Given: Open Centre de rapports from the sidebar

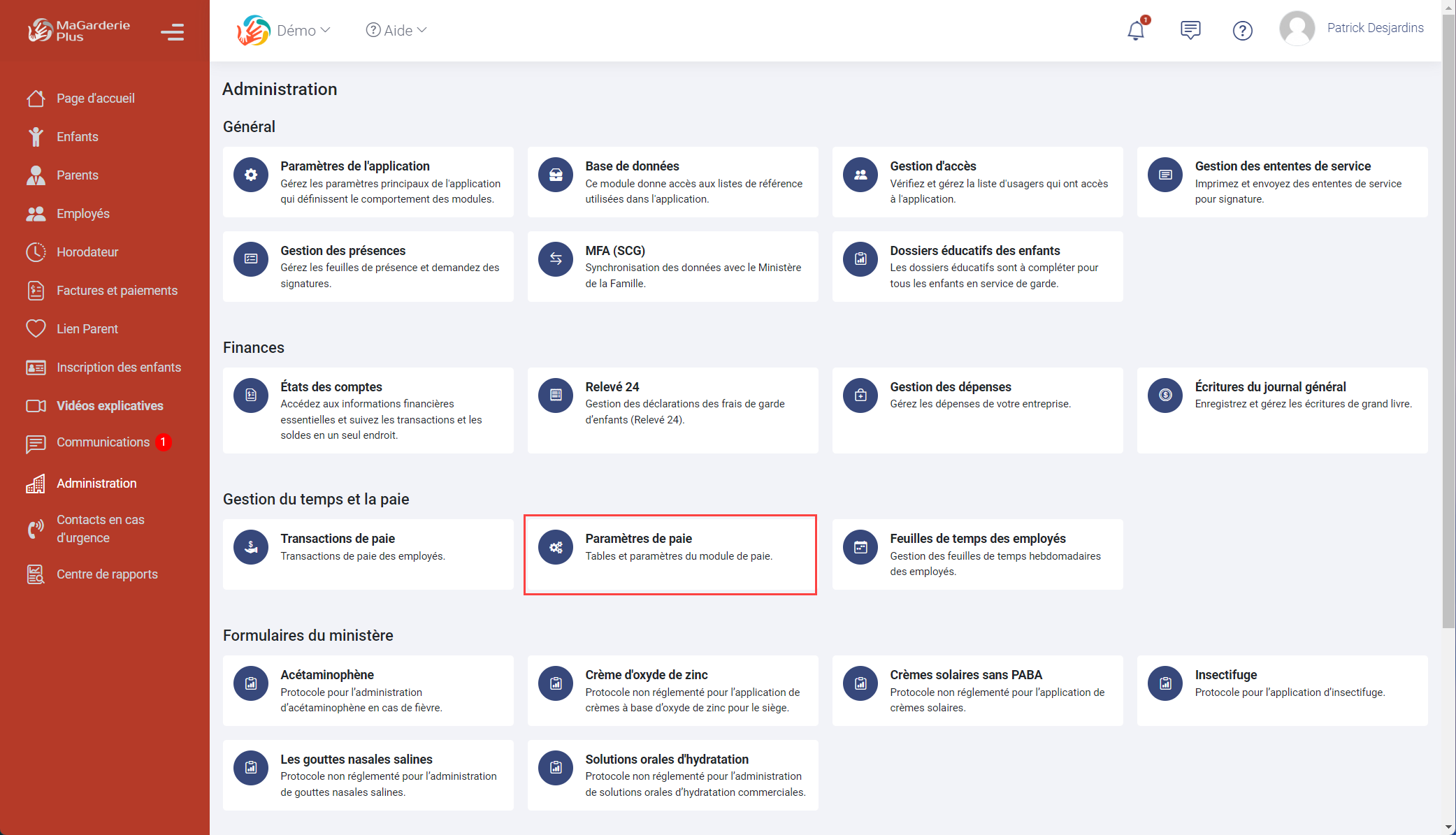Looking at the screenshot, I should coord(106,574).
